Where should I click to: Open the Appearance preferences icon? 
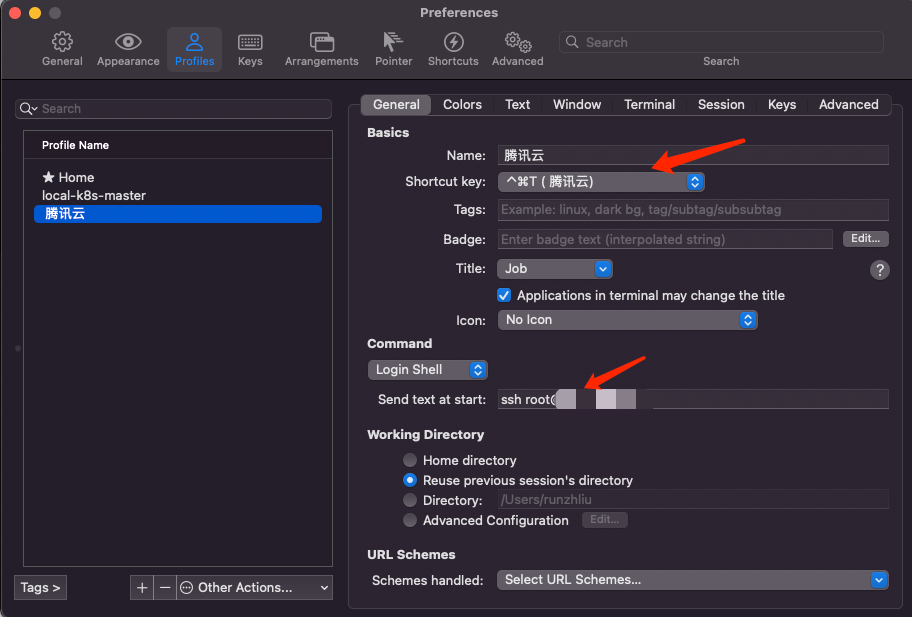click(128, 48)
